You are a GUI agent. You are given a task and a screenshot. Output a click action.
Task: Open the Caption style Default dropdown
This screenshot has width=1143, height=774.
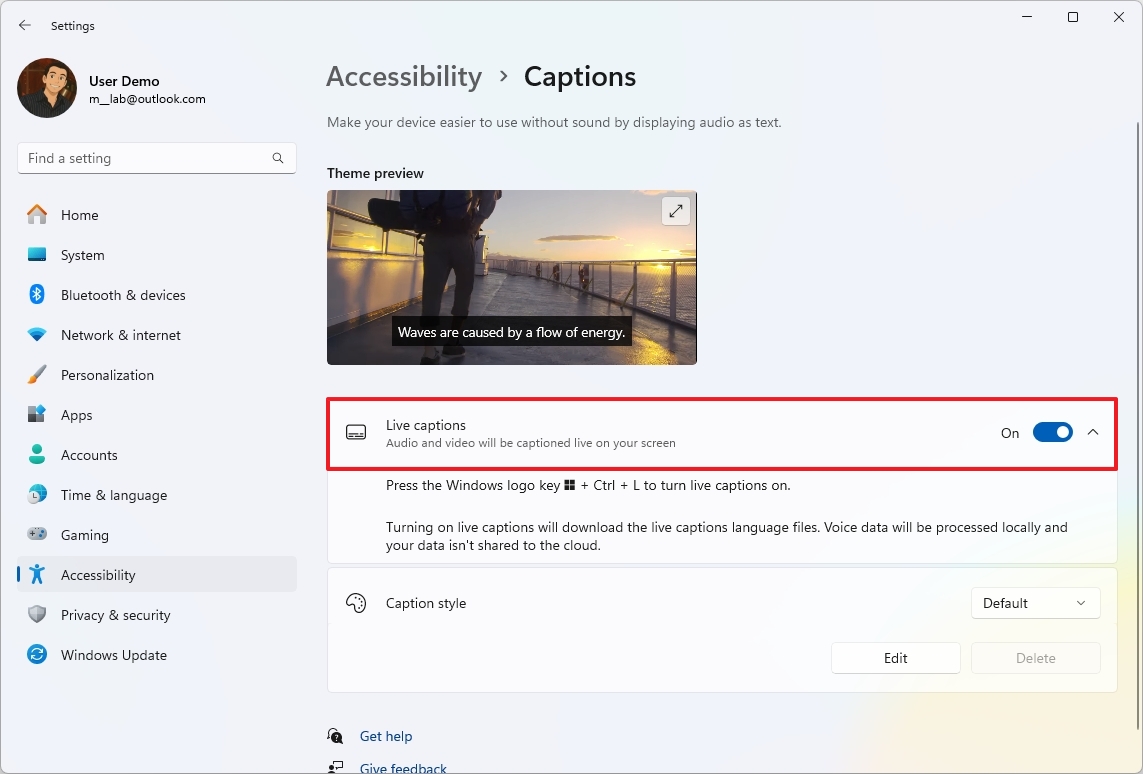[x=1035, y=603]
